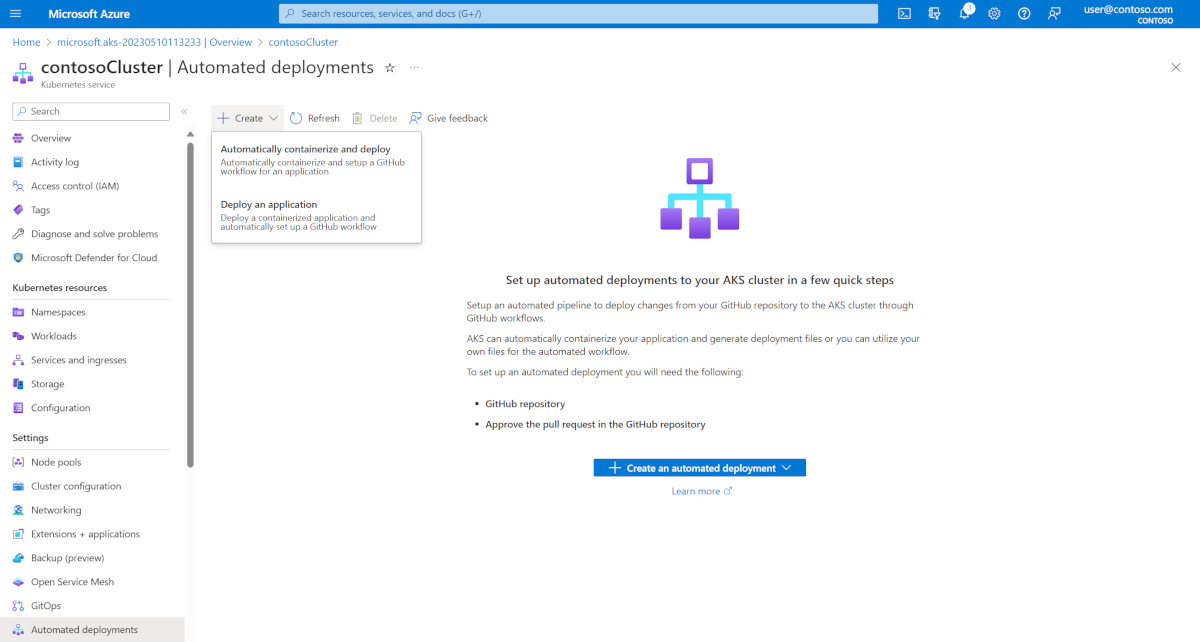This screenshot has height=642, width=1200.
Task: Click the sidebar vertical scrollbar
Action: pyautogui.click(x=190, y=305)
